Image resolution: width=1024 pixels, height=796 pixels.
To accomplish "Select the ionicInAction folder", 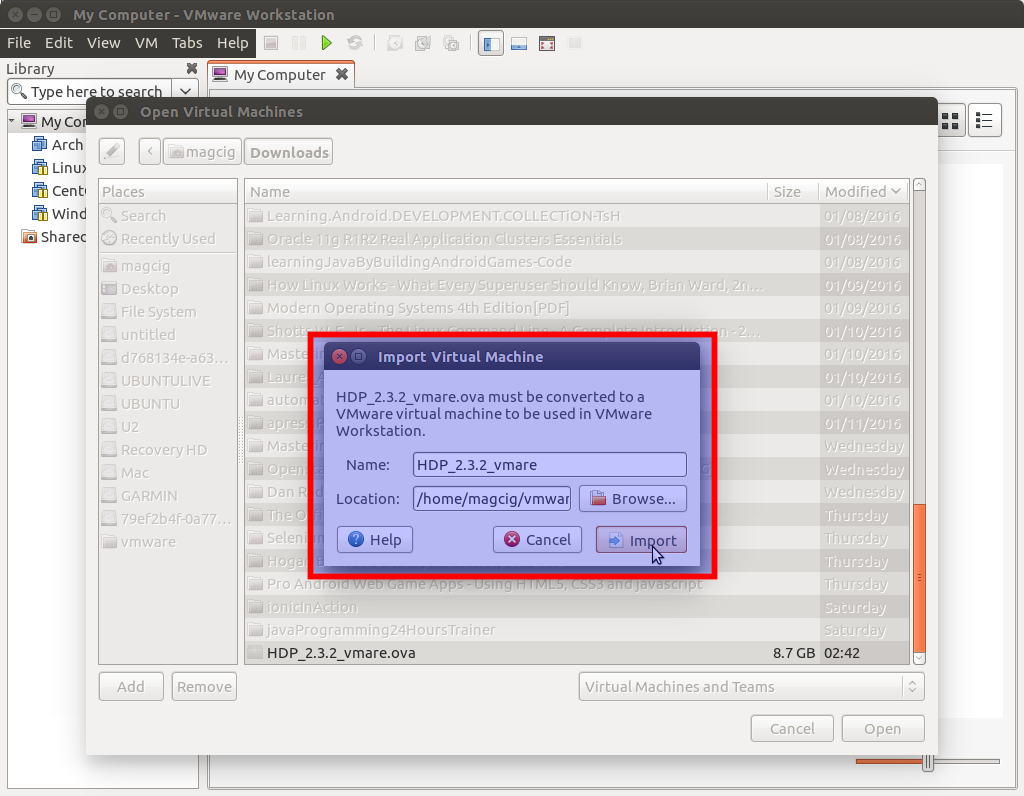I will (x=577, y=607).
